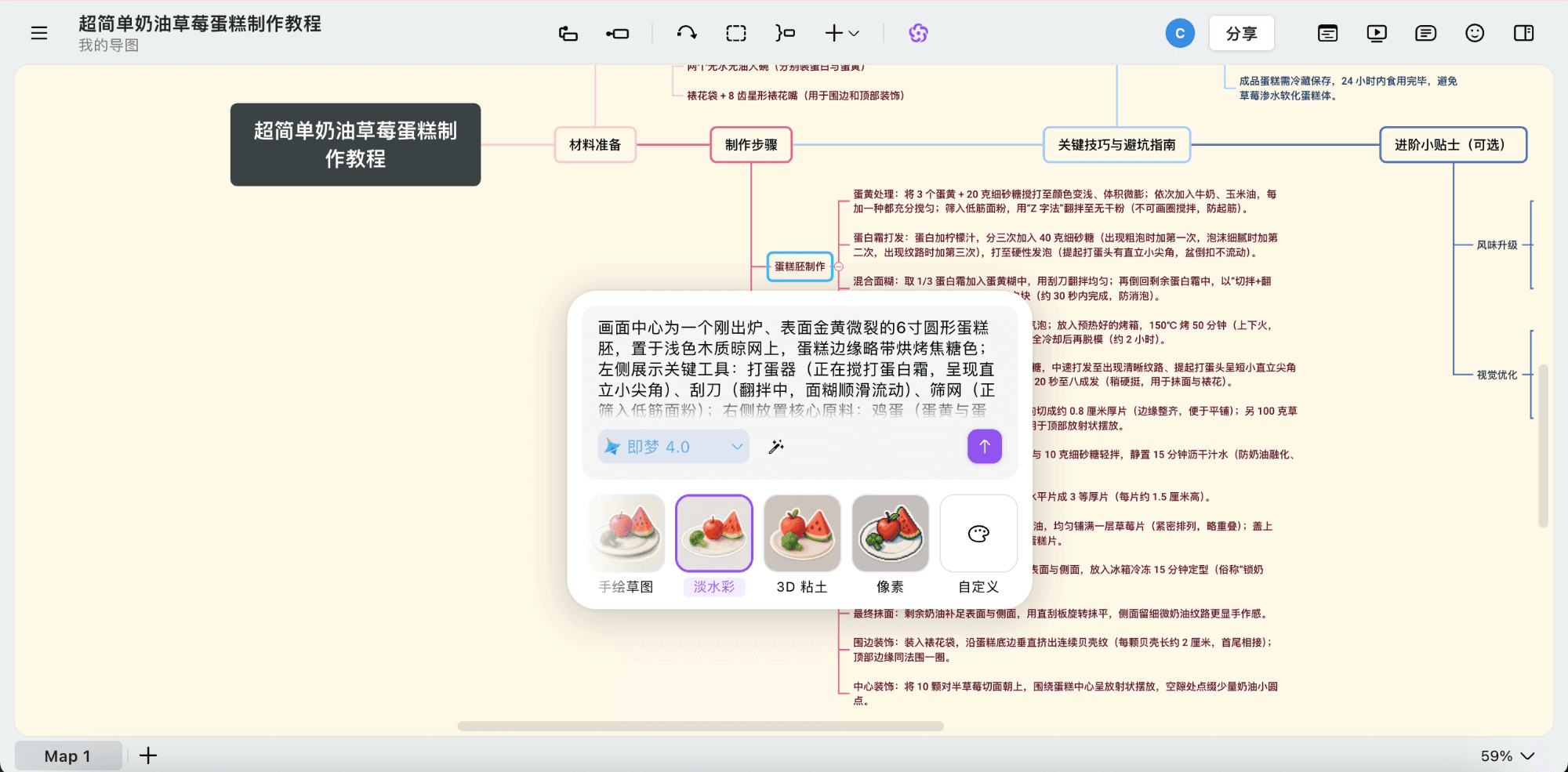Select the 3D 粘土 style thumbnail
Viewport: 1568px width, 772px height.
pos(802,533)
